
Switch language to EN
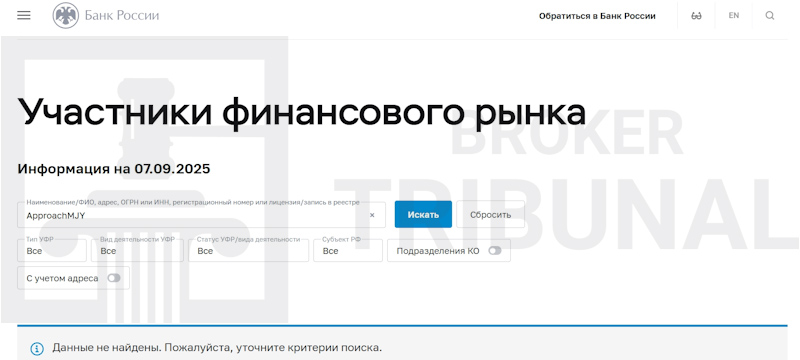[x=734, y=15]
